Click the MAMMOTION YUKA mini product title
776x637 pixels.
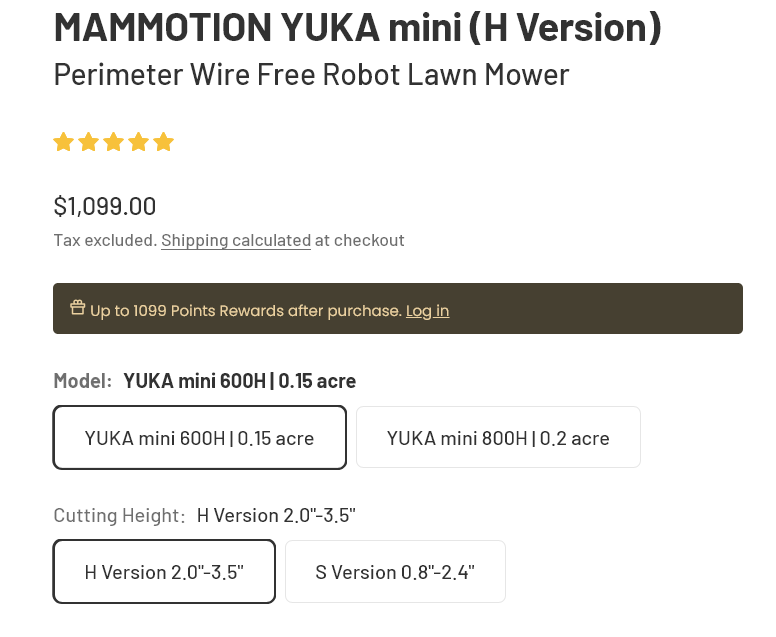357,27
